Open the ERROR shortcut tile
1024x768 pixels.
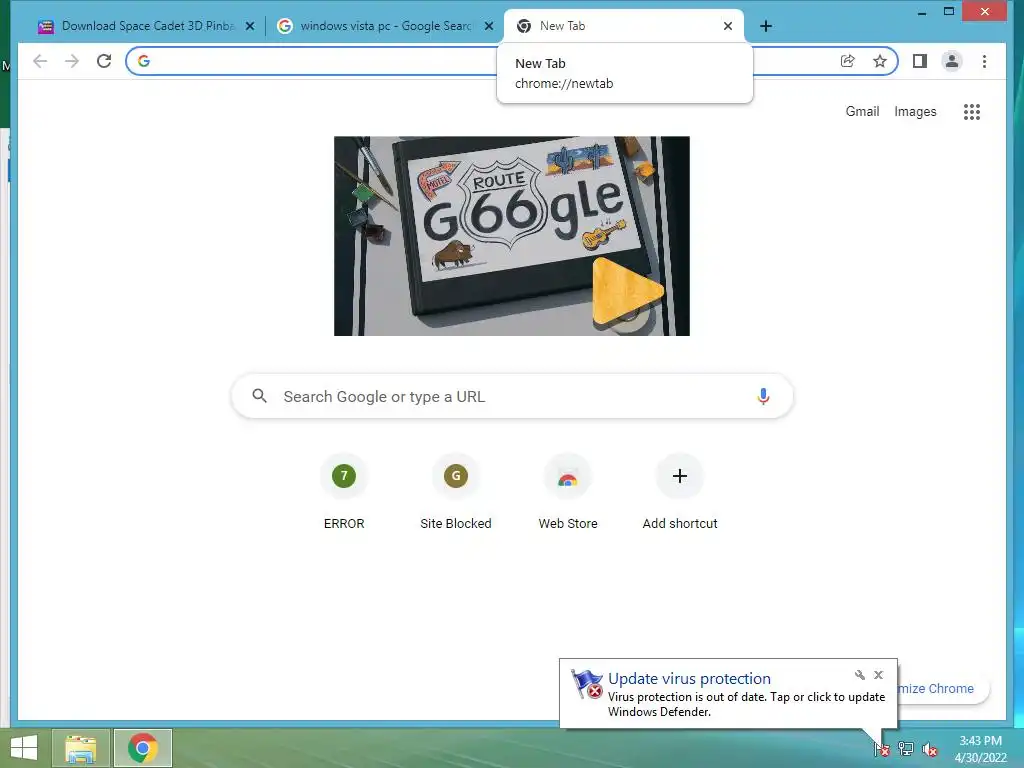click(x=344, y=491)
